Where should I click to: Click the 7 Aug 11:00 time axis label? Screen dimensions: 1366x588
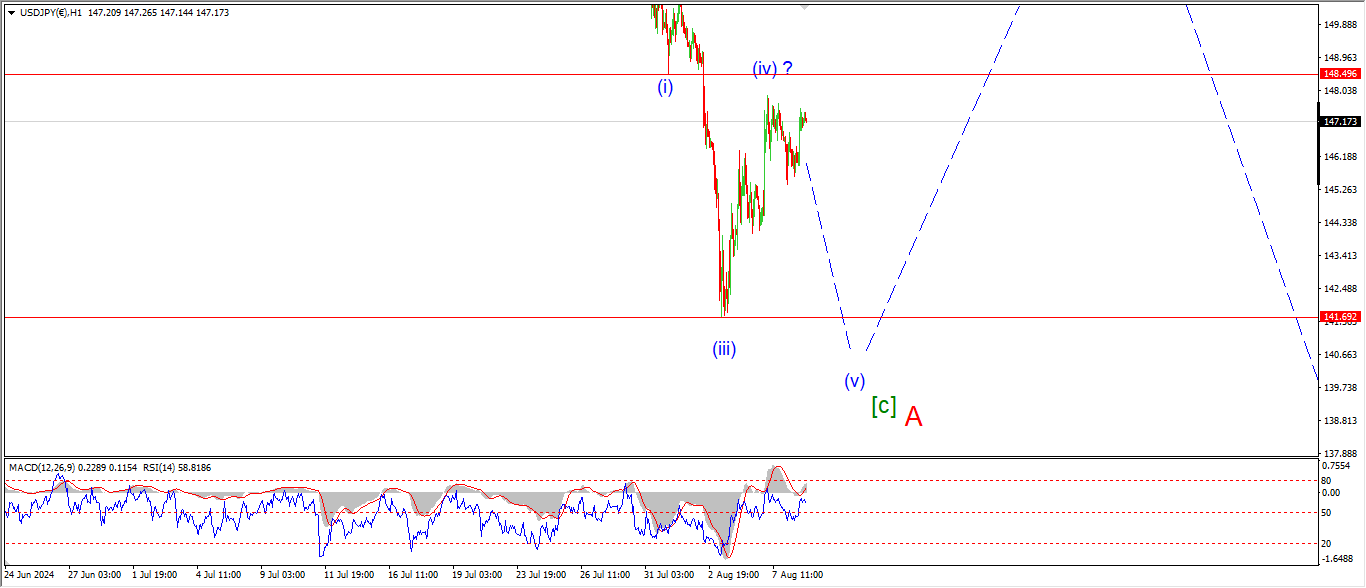click(797, 575)
